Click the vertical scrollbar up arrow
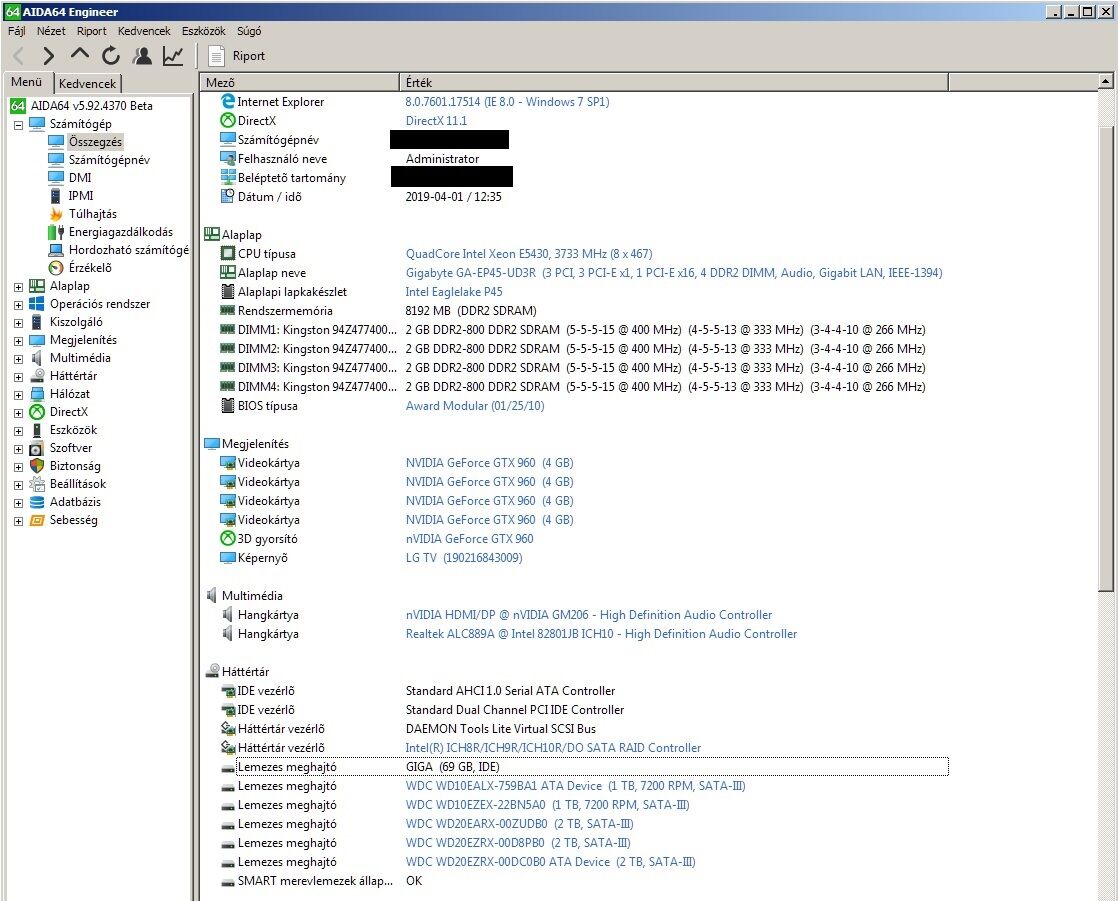 (x=1105, y=81)
